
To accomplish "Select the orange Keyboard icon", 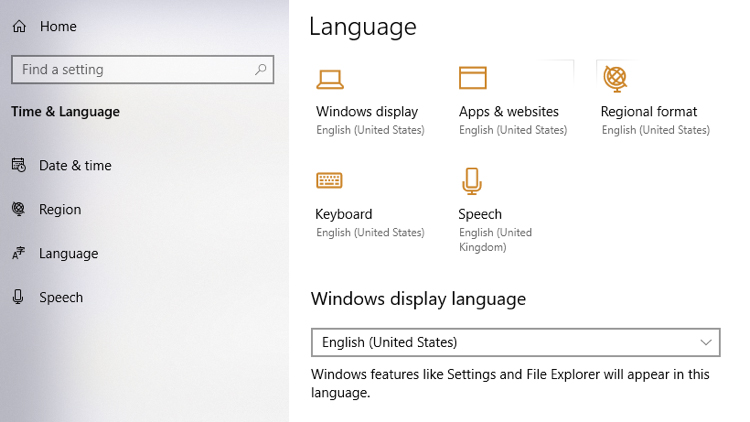I will pos(329,181).
